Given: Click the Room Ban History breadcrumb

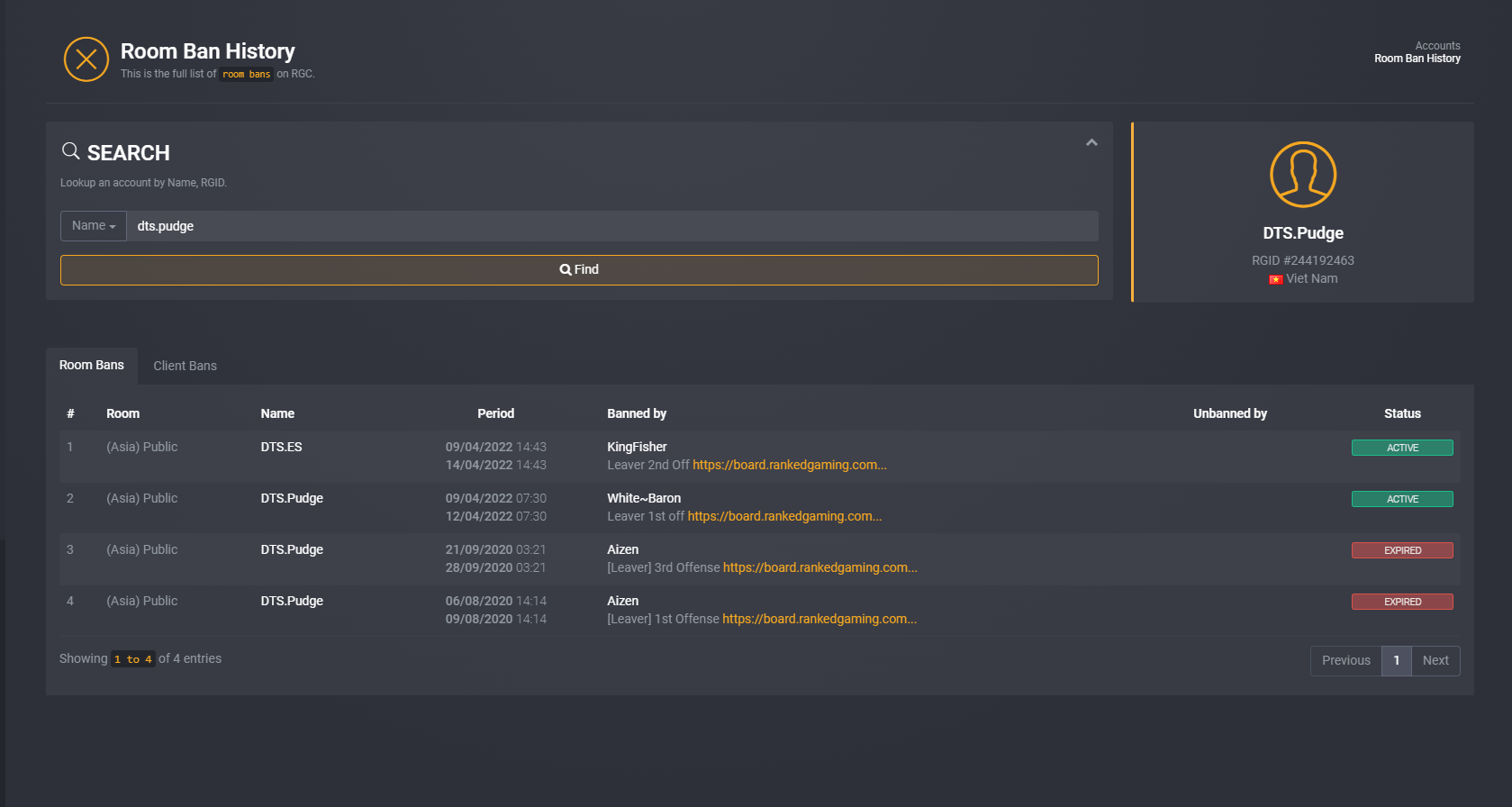Looking at the screenshot, I should [1417, 59].
